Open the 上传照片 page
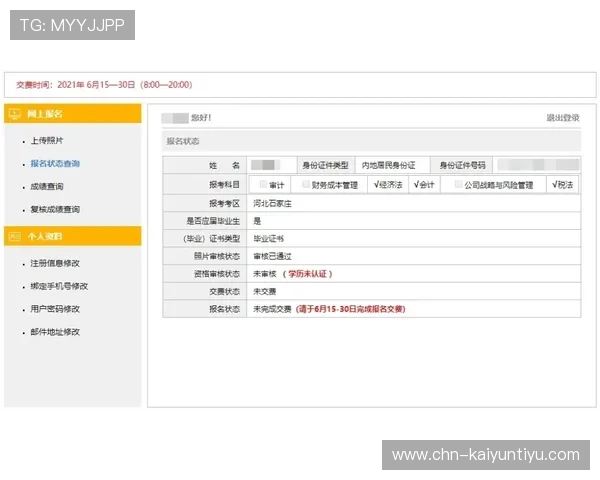600x480 pixels. [47, 140]
